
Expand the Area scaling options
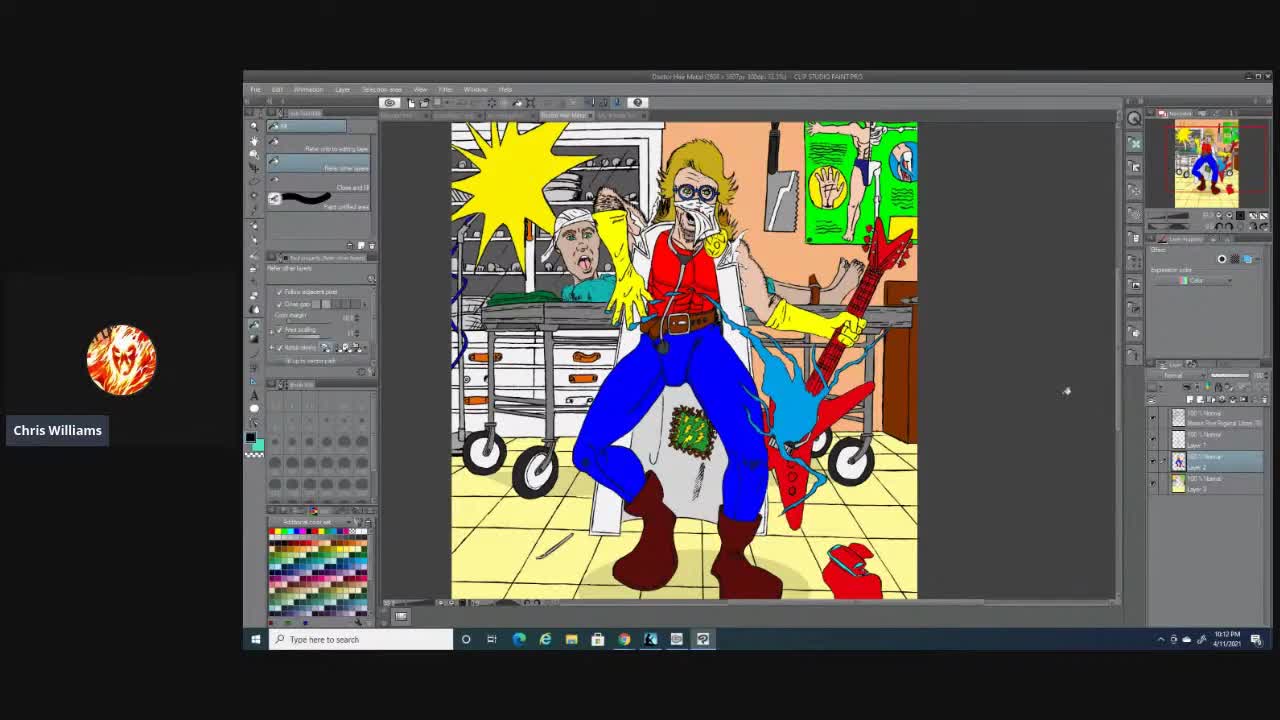pos(271,331)
